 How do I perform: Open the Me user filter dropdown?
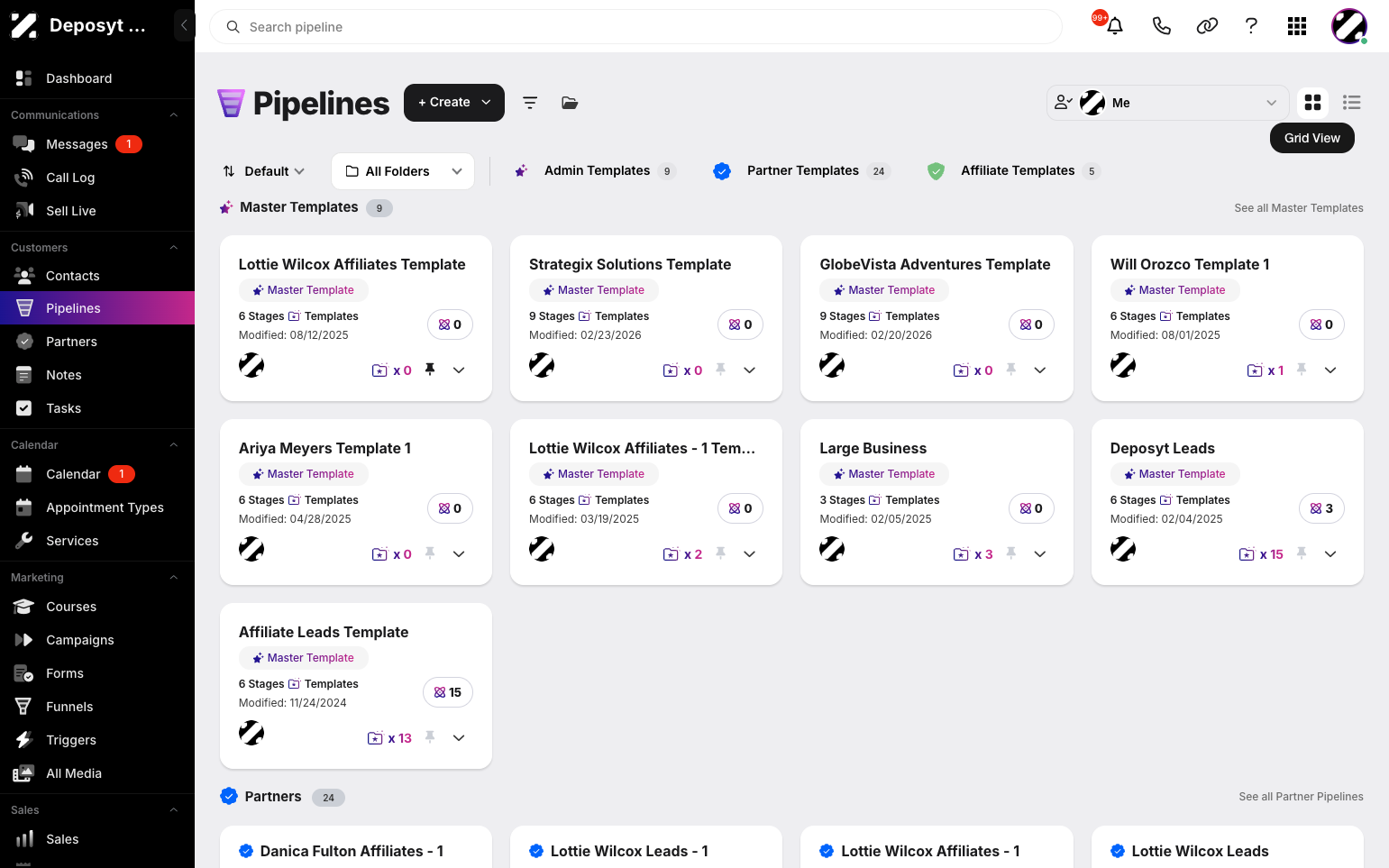(1168, 103)
